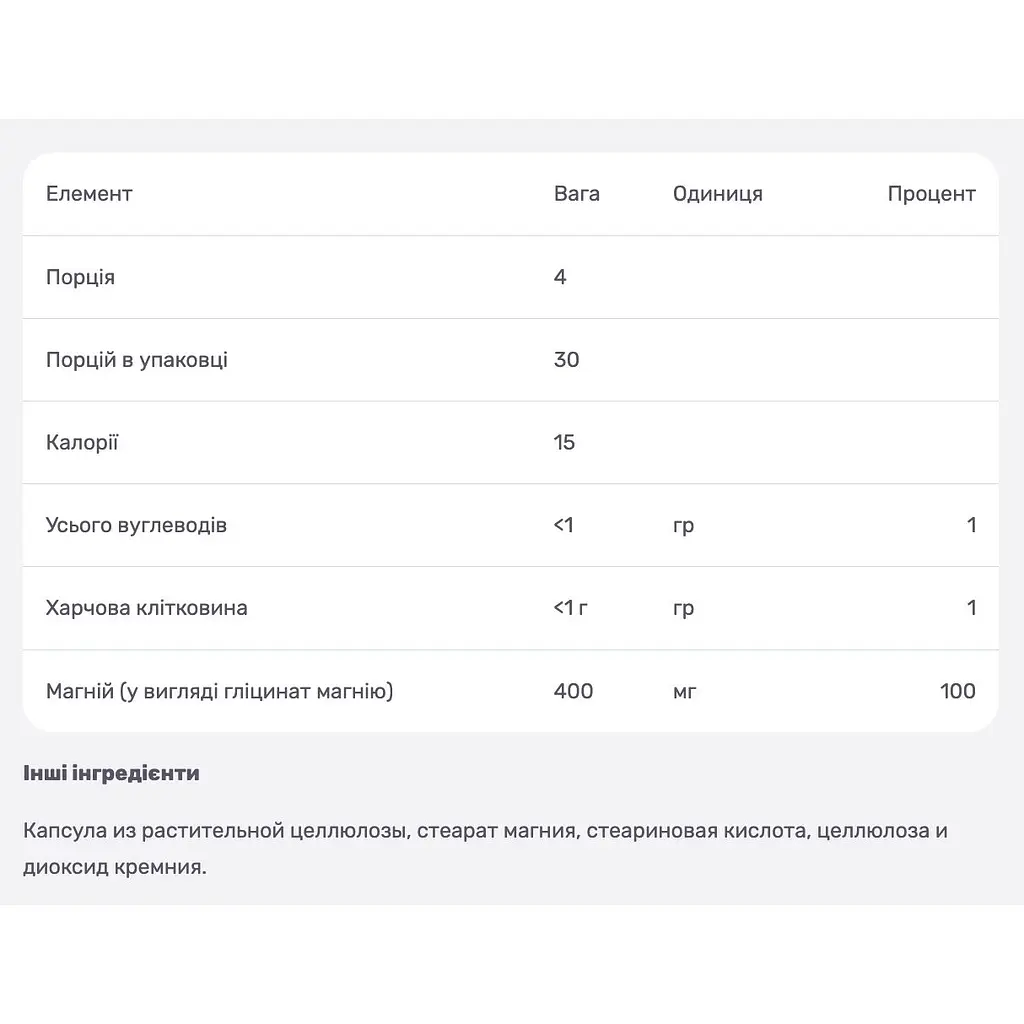Click the Елемент column header
This screenshot has height=1024, width=1024.
tap(89, 194)
